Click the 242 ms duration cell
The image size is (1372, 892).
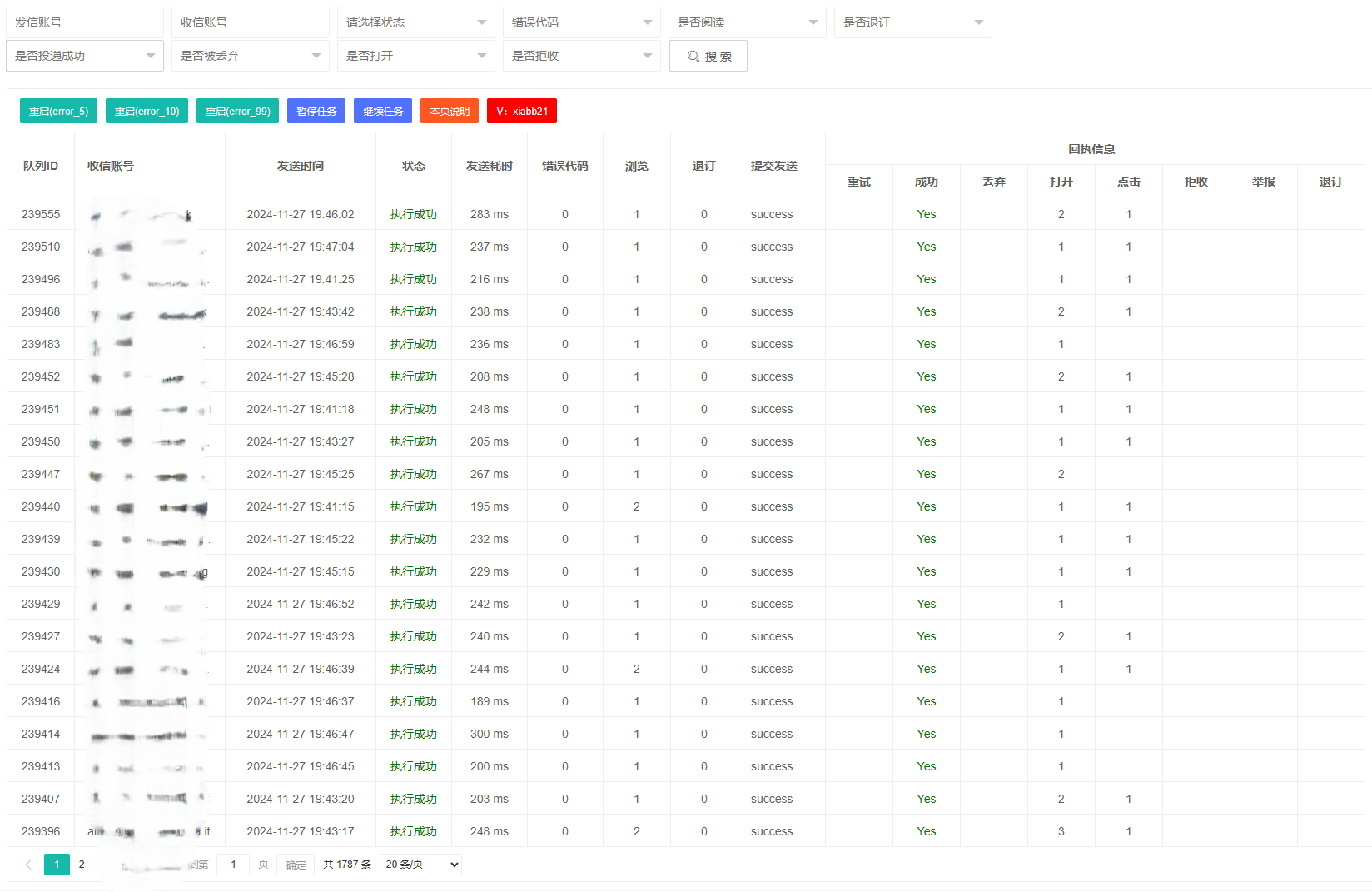pos(490,604)
